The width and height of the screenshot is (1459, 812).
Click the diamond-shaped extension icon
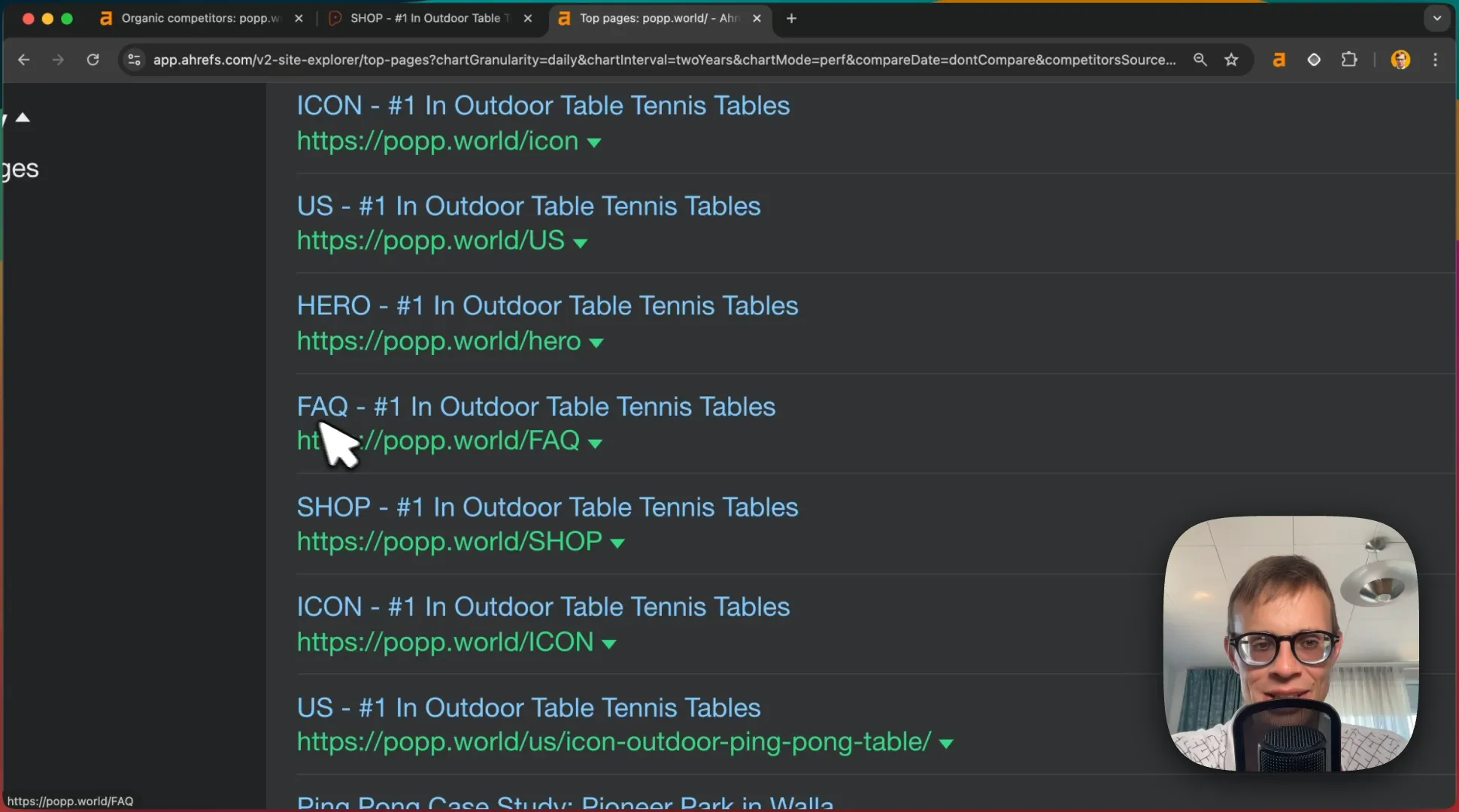(x=1314, y=59)
